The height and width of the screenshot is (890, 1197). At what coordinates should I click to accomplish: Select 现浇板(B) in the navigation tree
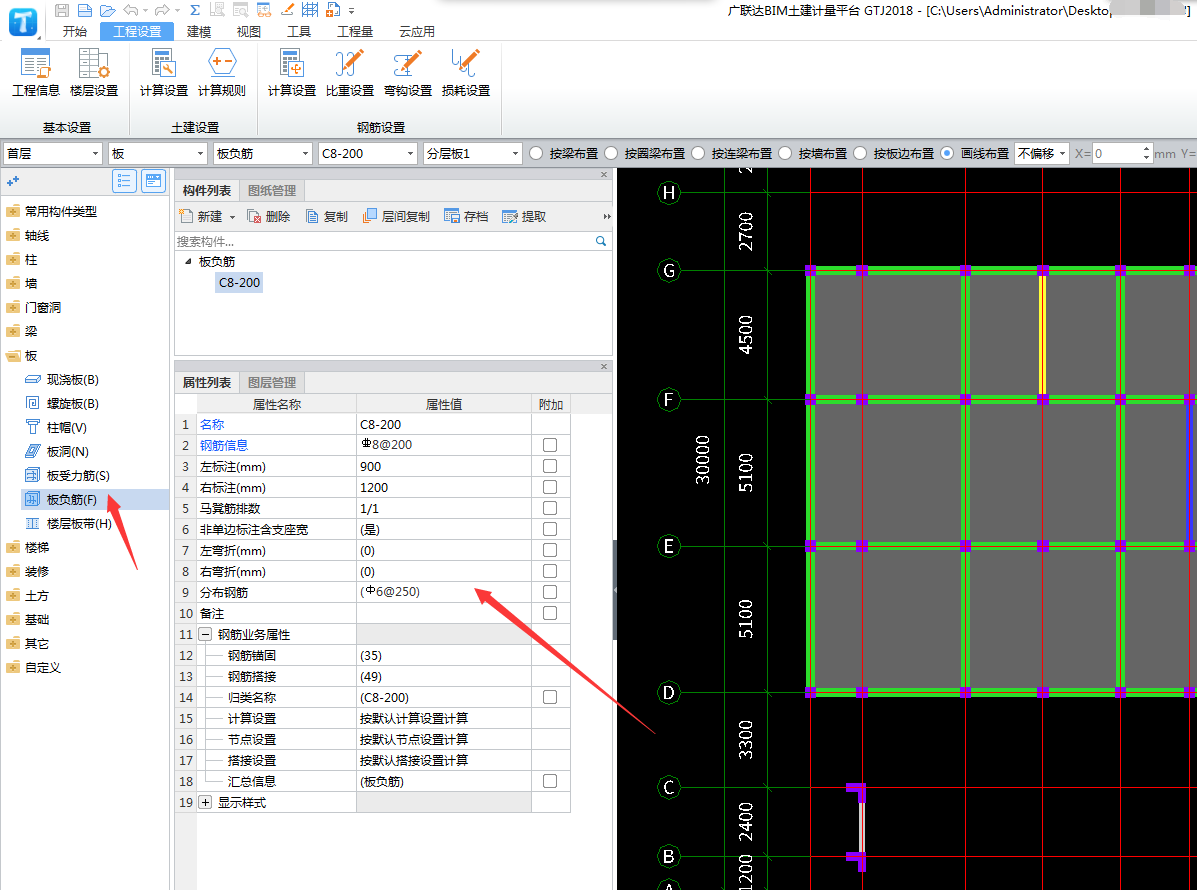click(73, 379)
